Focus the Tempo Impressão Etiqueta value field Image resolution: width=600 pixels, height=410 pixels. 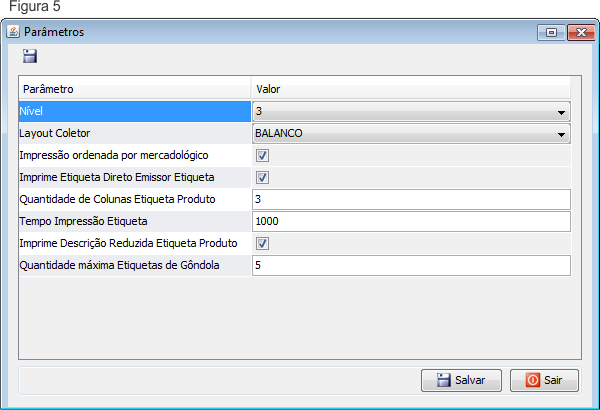[x=410, y=221]
